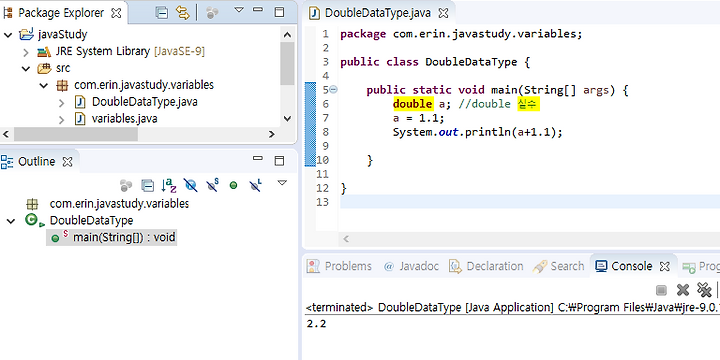Collapse the javaStudy project node
Viewport: 720px width, 360px height.
(8, 34)
